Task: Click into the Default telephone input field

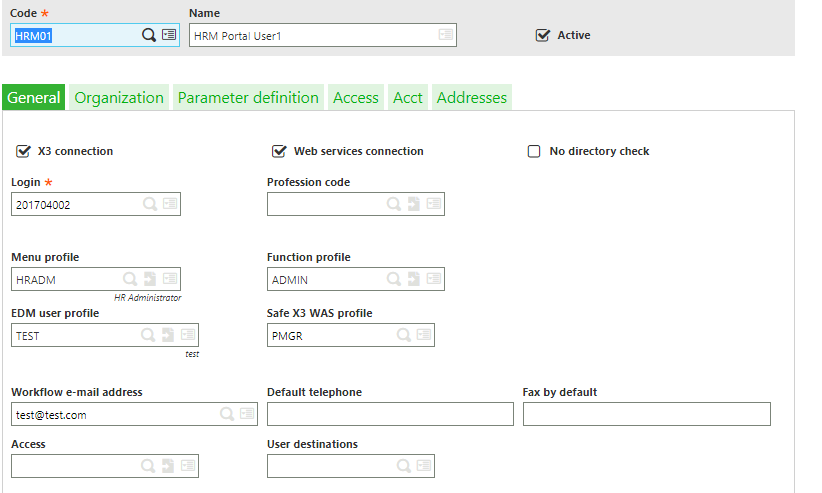Action: (390, 414)
